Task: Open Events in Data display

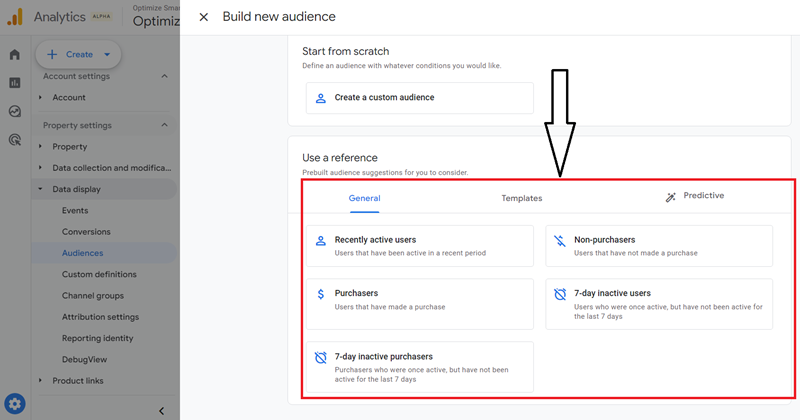Action: pyautogui.click(x=75, y=210)
